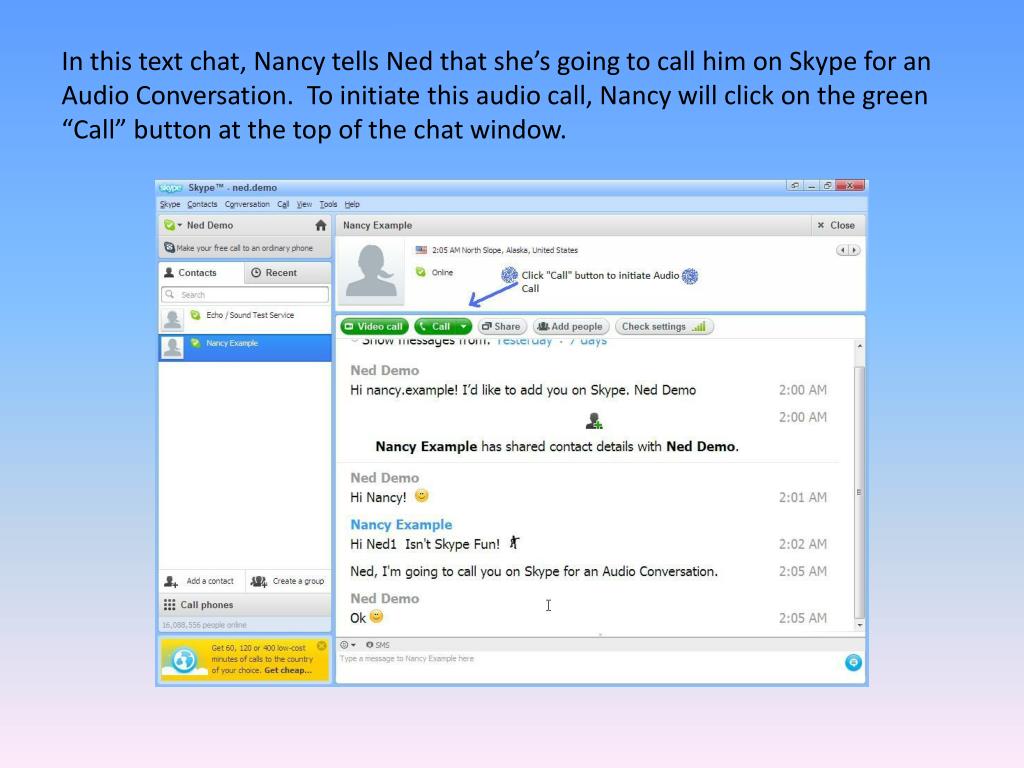Switch to the Contacts tab
The image size is (1024, 768).
(201, 272)
